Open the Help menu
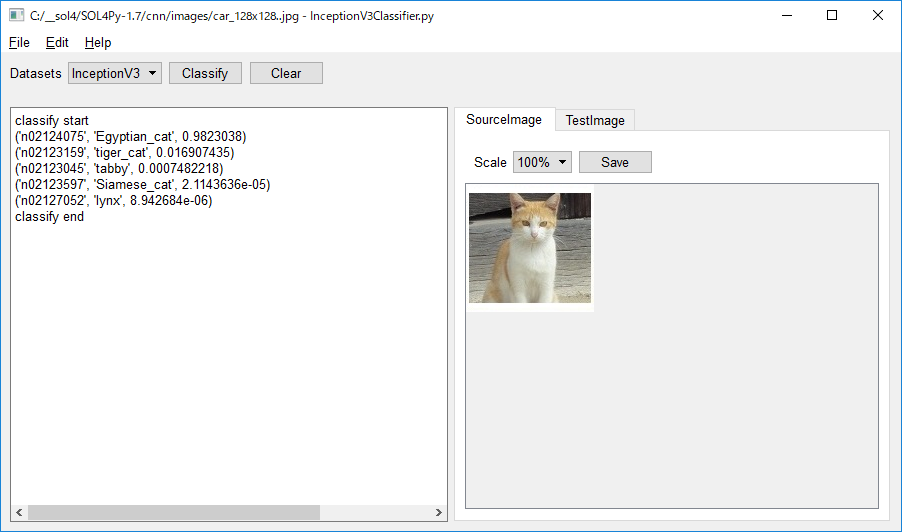Image resolution: width=902 pixels, height=532 pixels. point(98,43)
